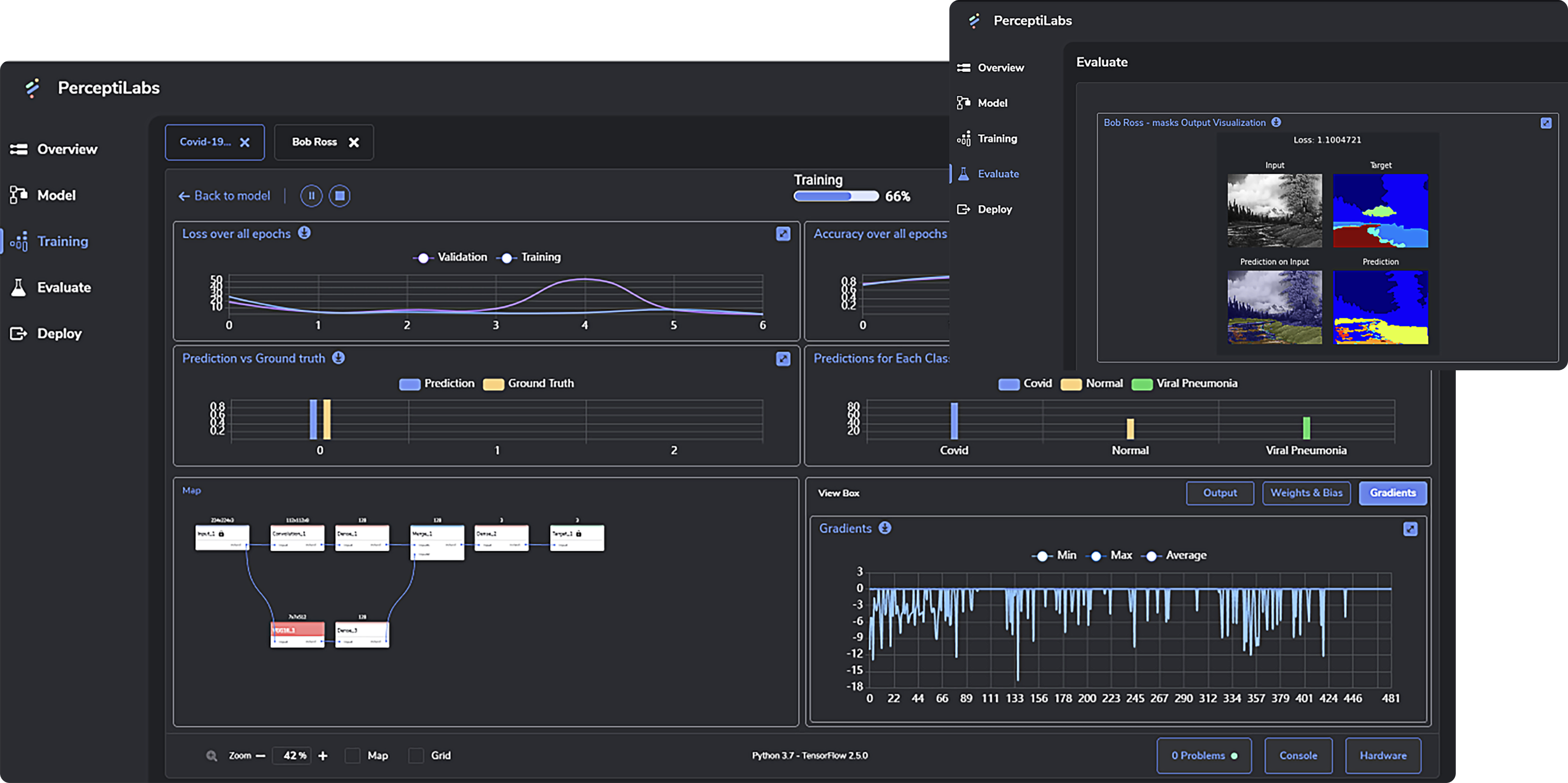
Task: Download Loss over all epochs chart
Action: click(304, 232)
